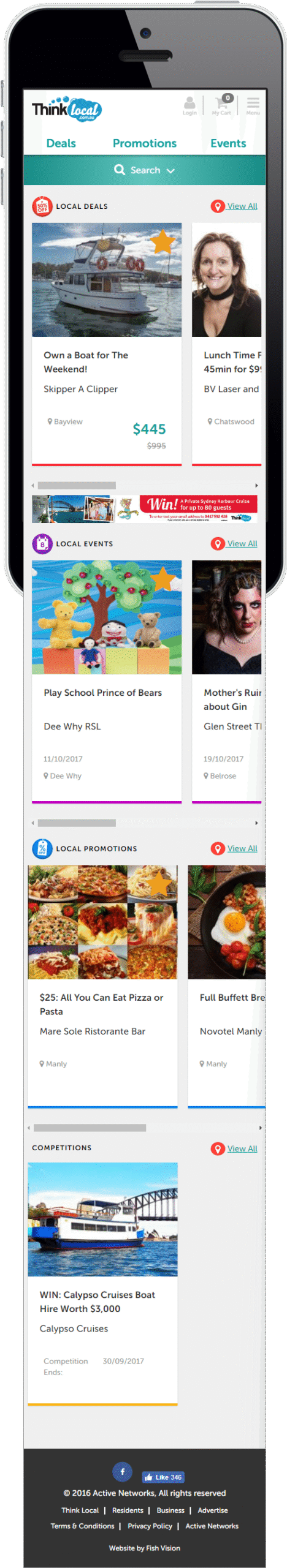Open the Events tab
The width and height of the screenshot is (287, 1568).
(228, 143)
